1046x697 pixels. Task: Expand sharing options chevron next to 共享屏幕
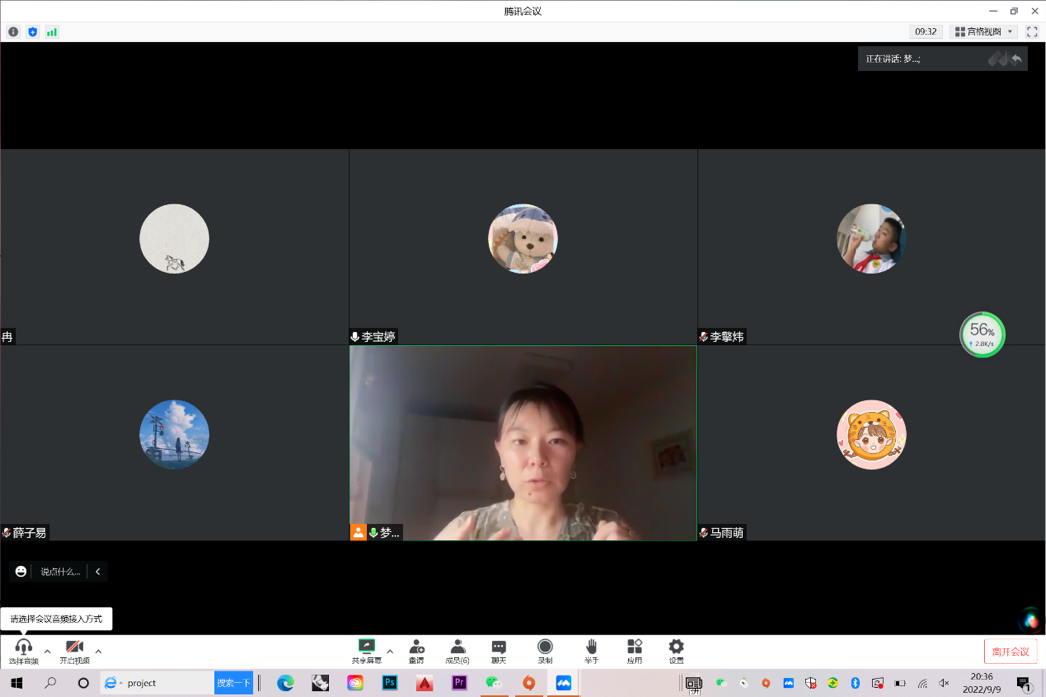pos(390,651)
